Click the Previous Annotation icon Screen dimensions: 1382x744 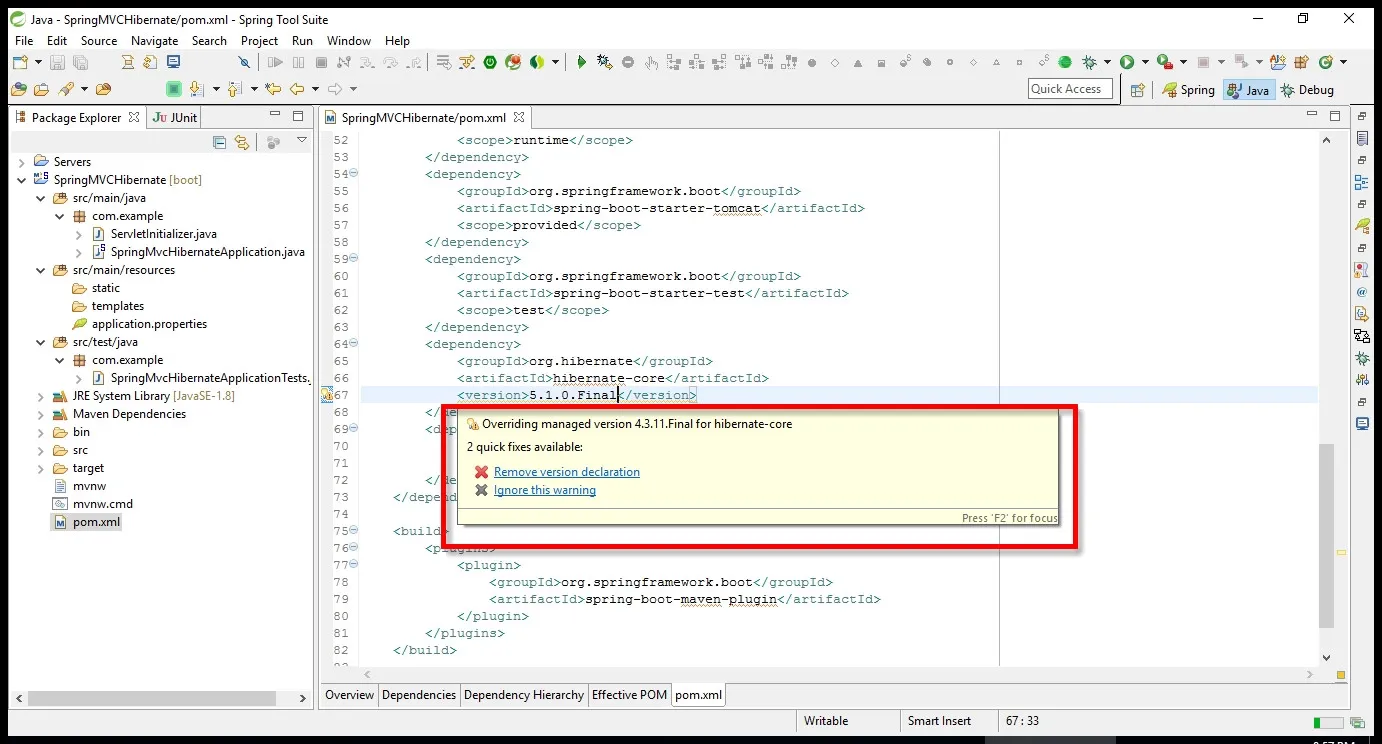coord(235,89)
